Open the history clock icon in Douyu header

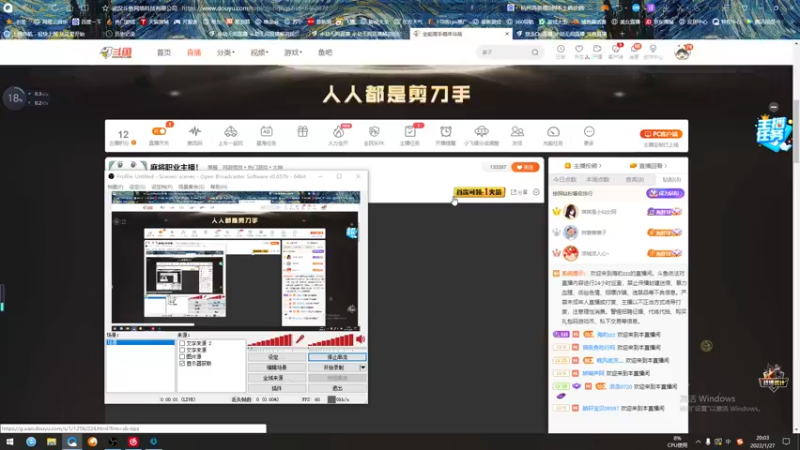(561, 49)
